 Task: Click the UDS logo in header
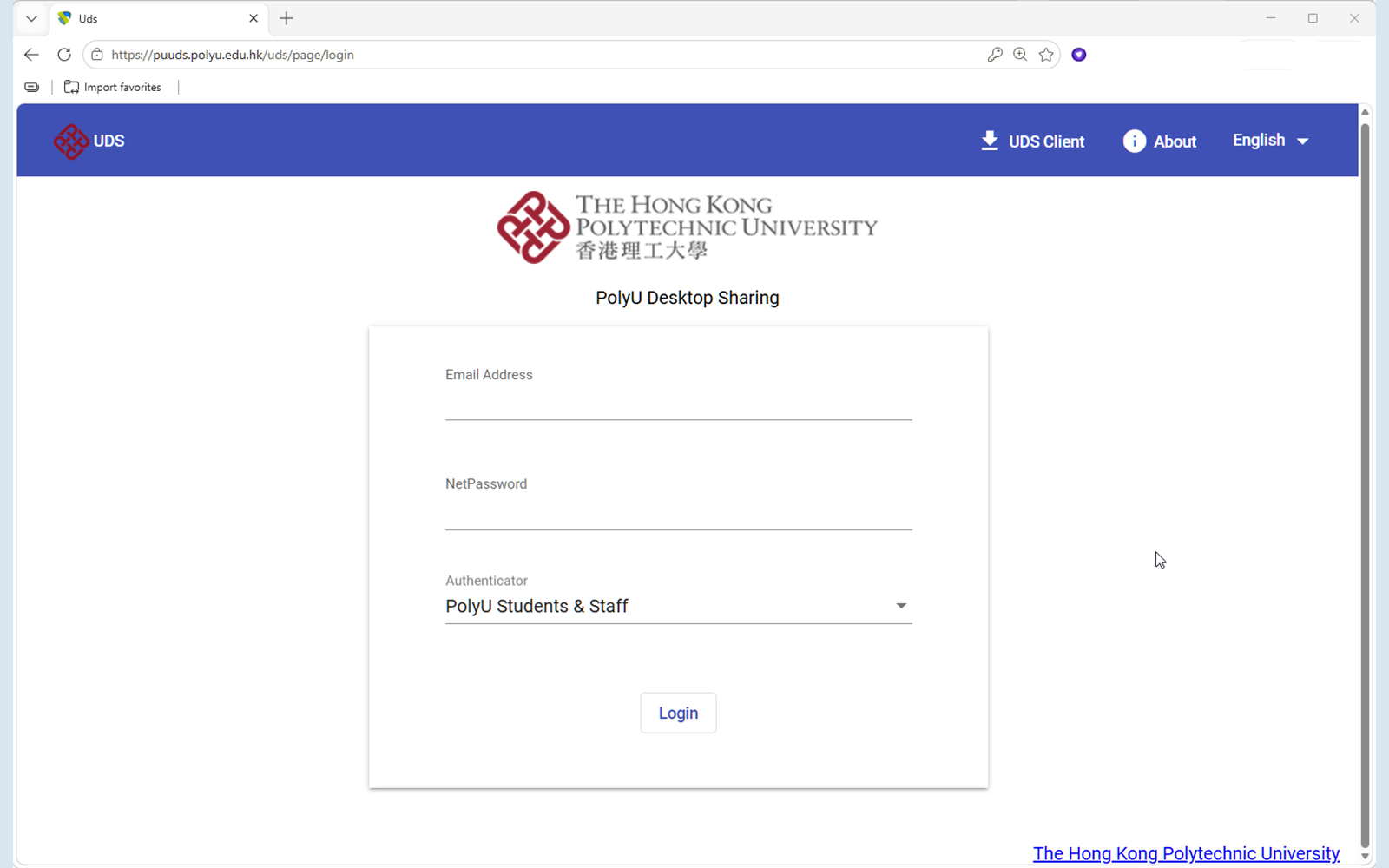click(x=89, y=141)
